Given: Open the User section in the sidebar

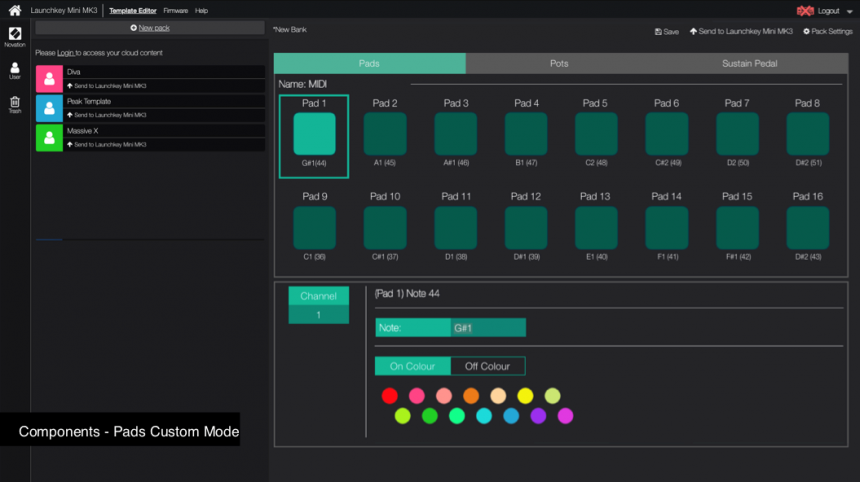Looking at the screenshot, I should point(15,70).
